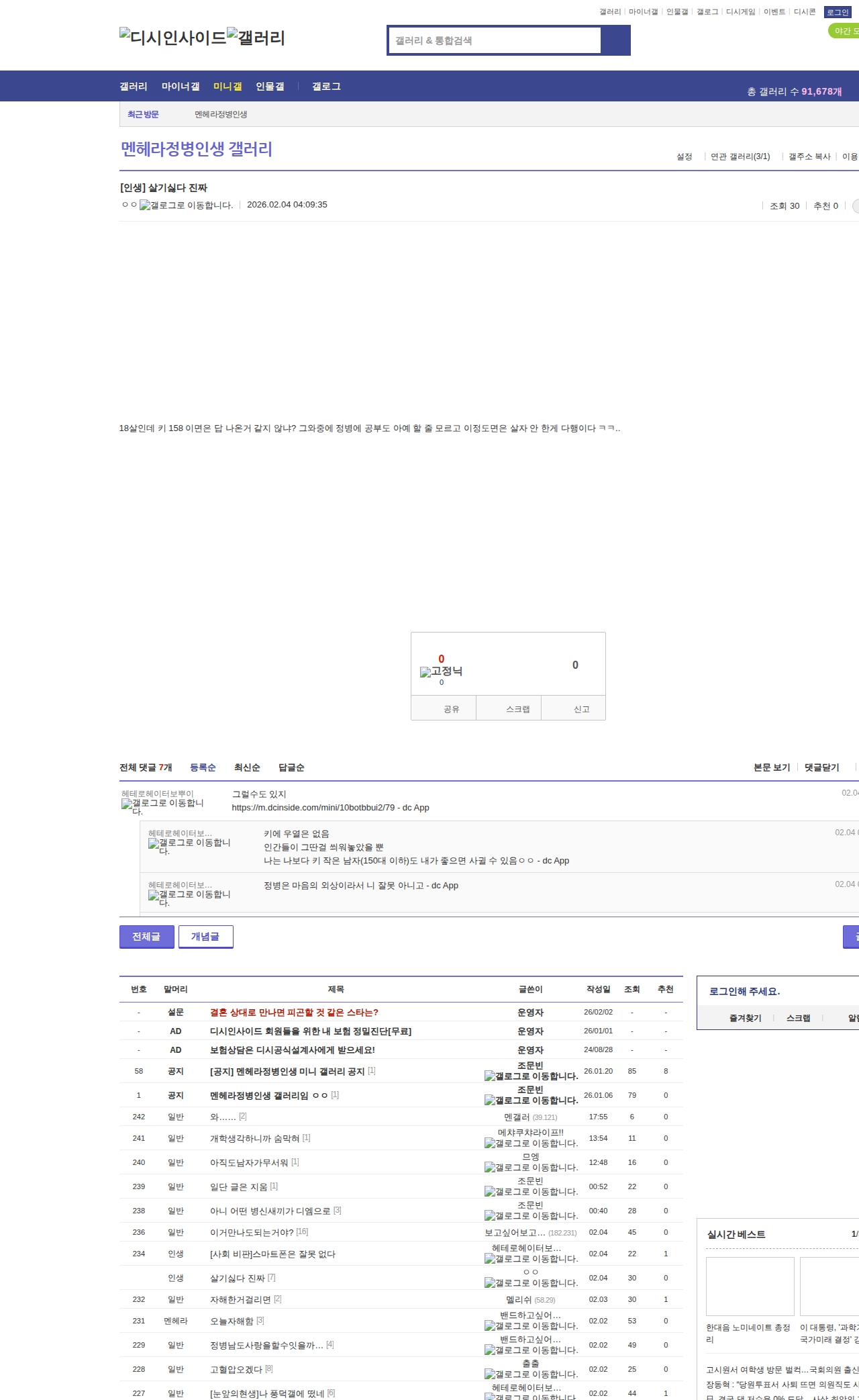The height and width of the screenshot is (1400, 859).
Task: Open gallog icon in the '일단 글은 지움' row
Action: [x=531, y=1192]
